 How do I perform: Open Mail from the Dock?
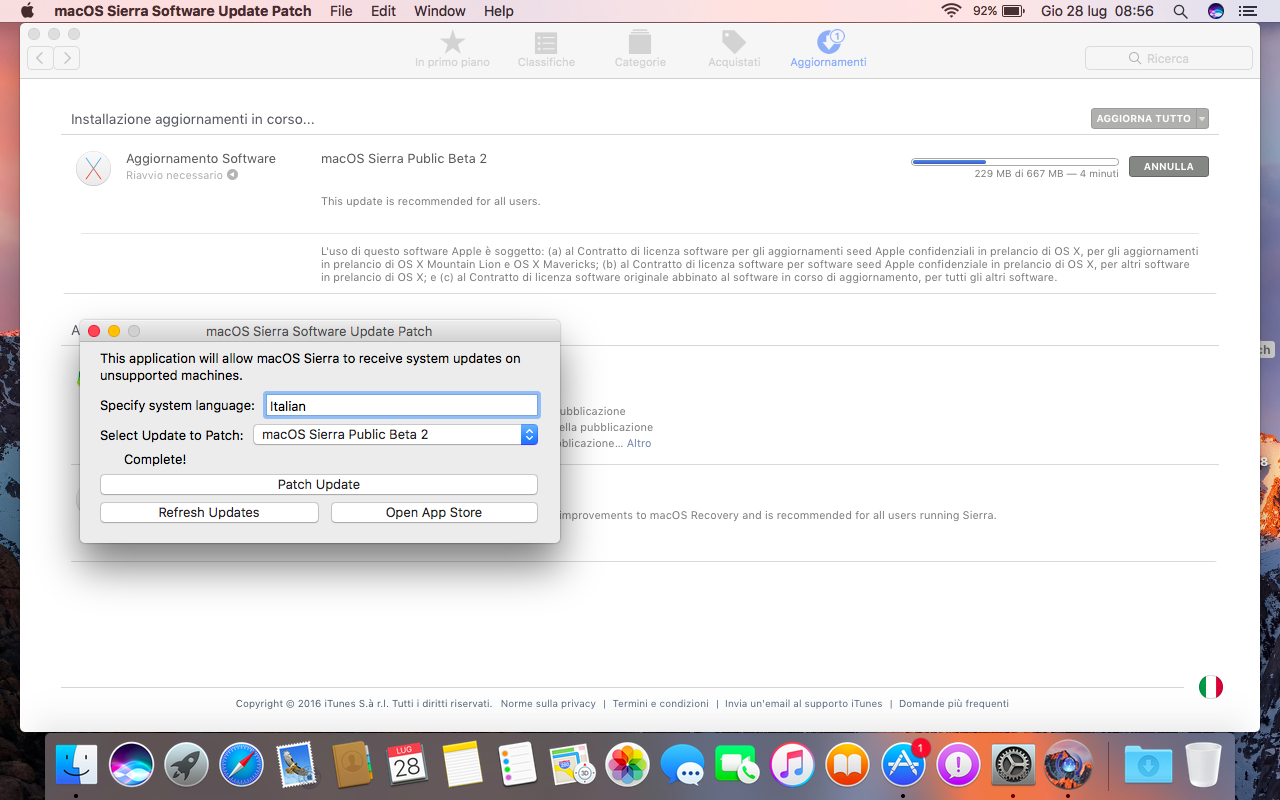coord(297,766)
